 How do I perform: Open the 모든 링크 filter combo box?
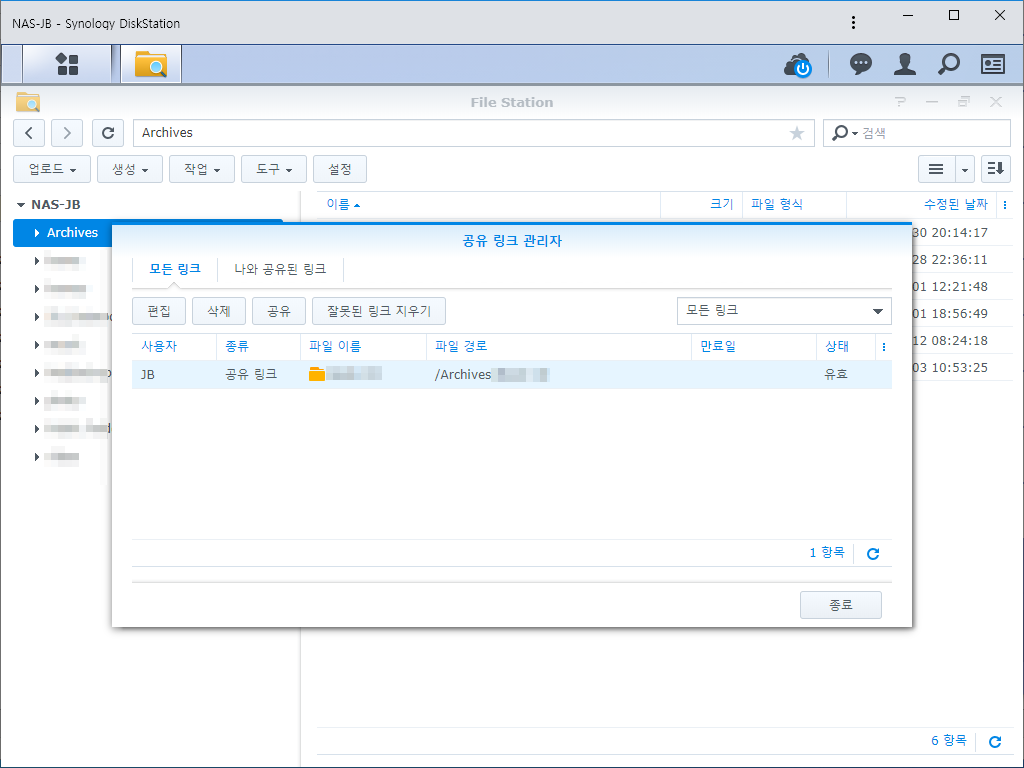pyautogui.click(x=784, y=311)
